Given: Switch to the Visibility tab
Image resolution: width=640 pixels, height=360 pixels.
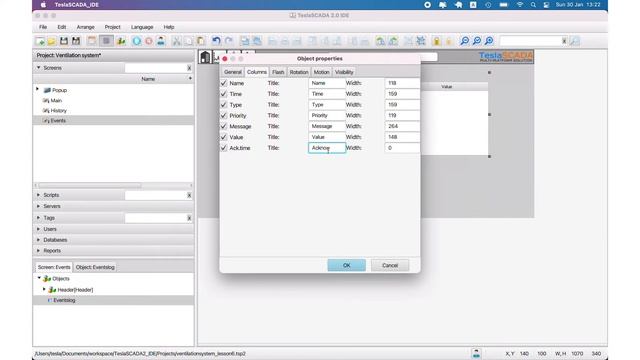Looking at the screenshot, I should click(x=344, y=72).
